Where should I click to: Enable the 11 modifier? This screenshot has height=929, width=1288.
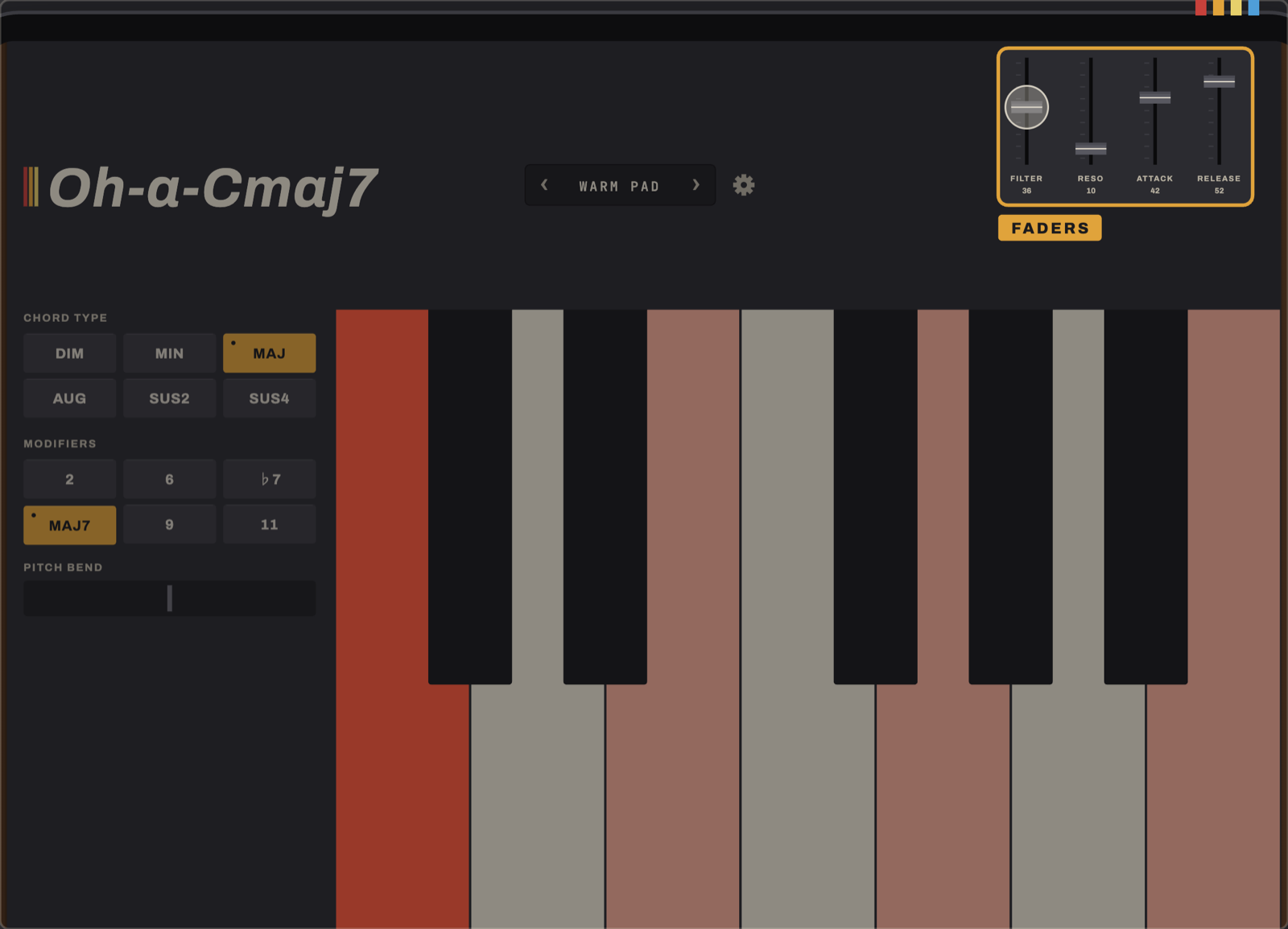point(269,525)
